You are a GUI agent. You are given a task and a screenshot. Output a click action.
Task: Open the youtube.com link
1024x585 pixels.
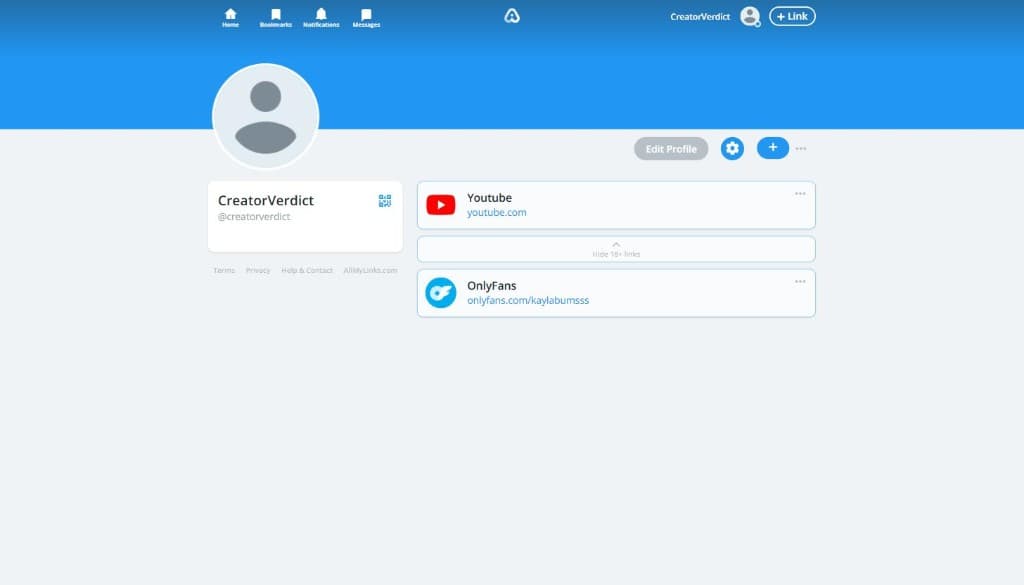[x=496, y=212]
